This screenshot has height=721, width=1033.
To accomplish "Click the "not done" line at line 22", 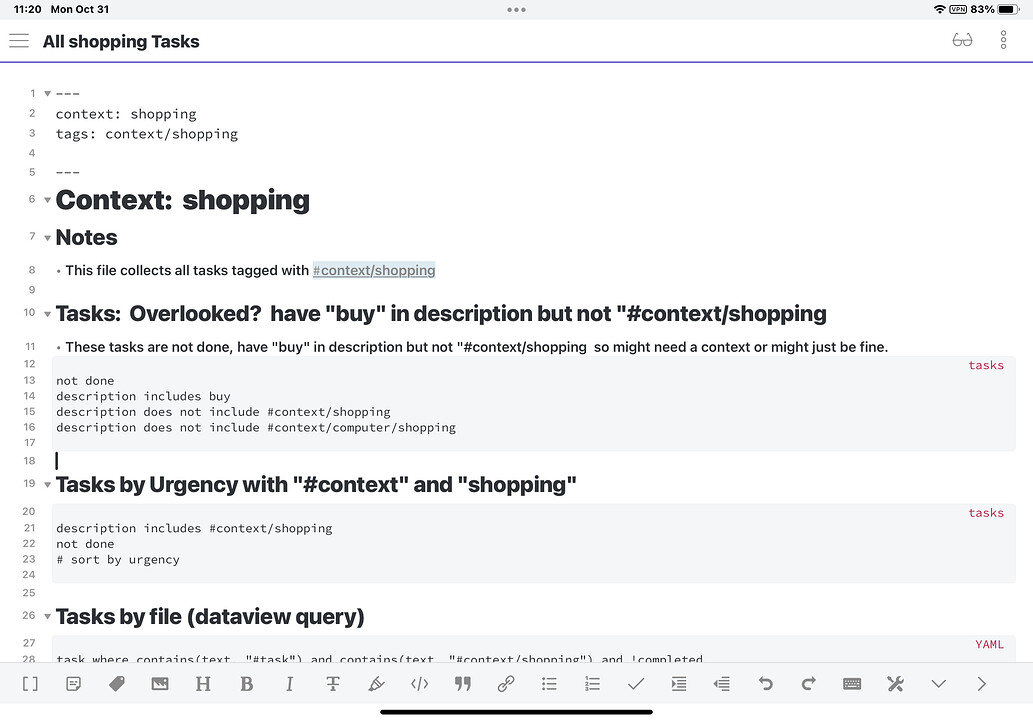I will pos(85,544).
